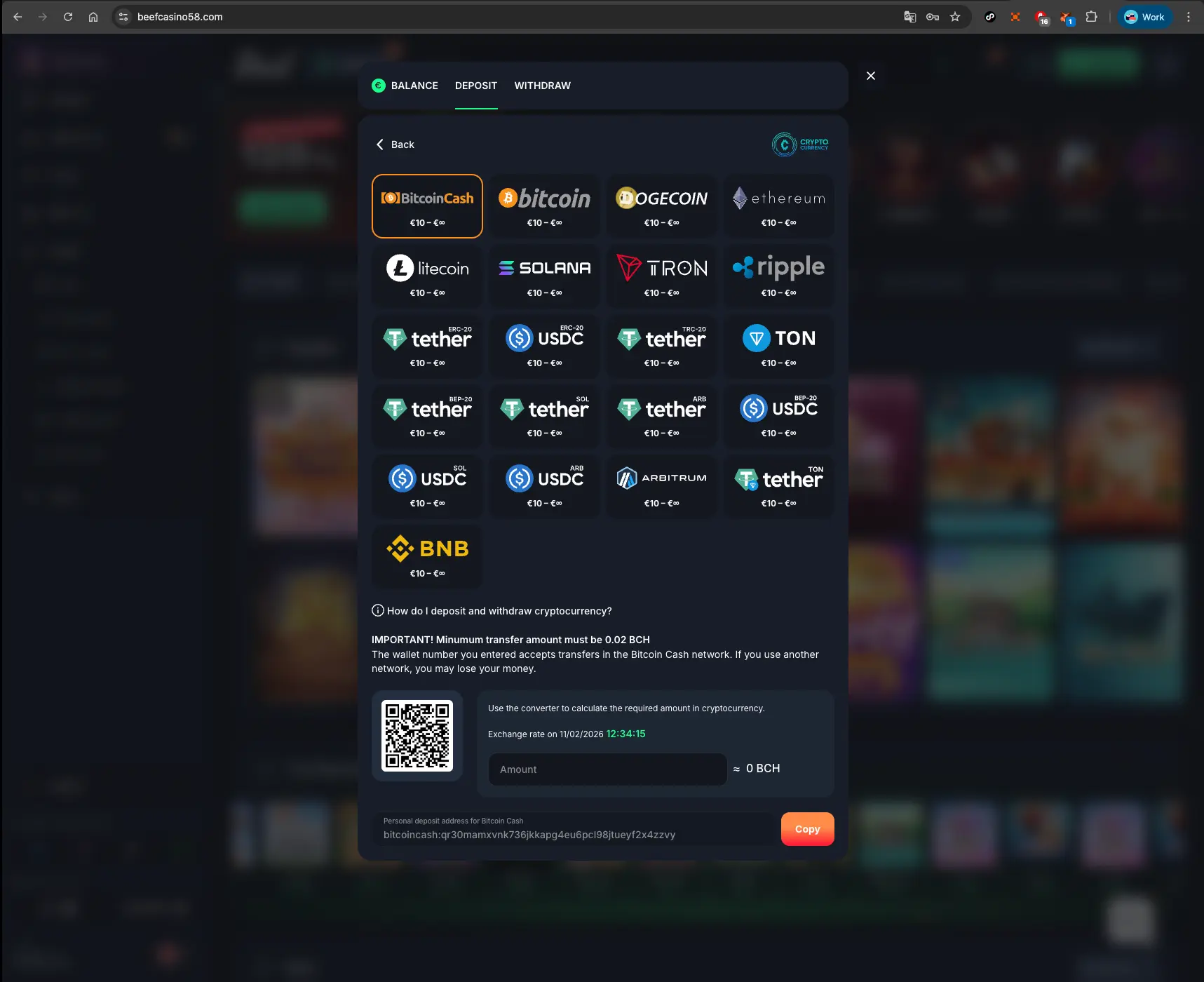Reload the page in browser
Screen dimensions: 1204x982
pyautogui.click(x=68, y=17)
